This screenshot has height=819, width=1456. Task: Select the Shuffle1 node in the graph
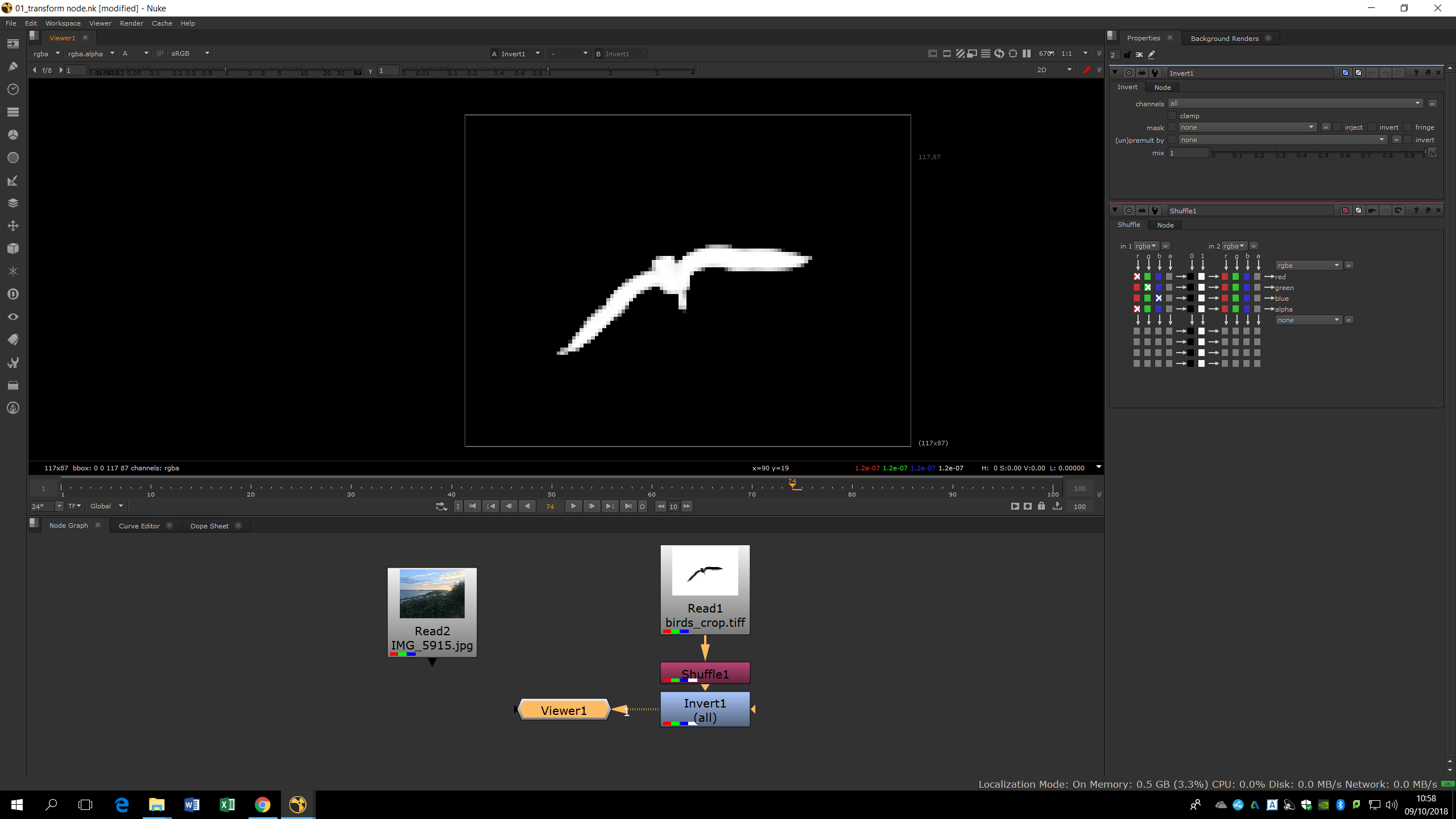tap(705, 673)
